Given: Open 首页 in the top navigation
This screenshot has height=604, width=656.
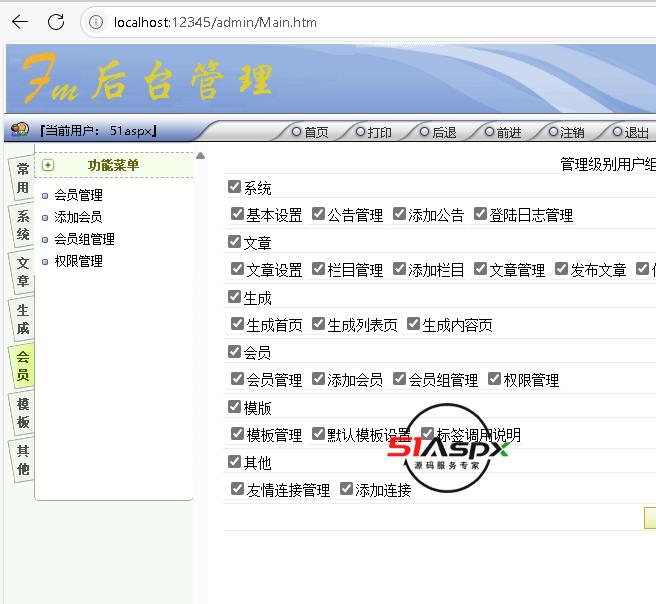Looking at the screenshot, I should tap(310, 132).
